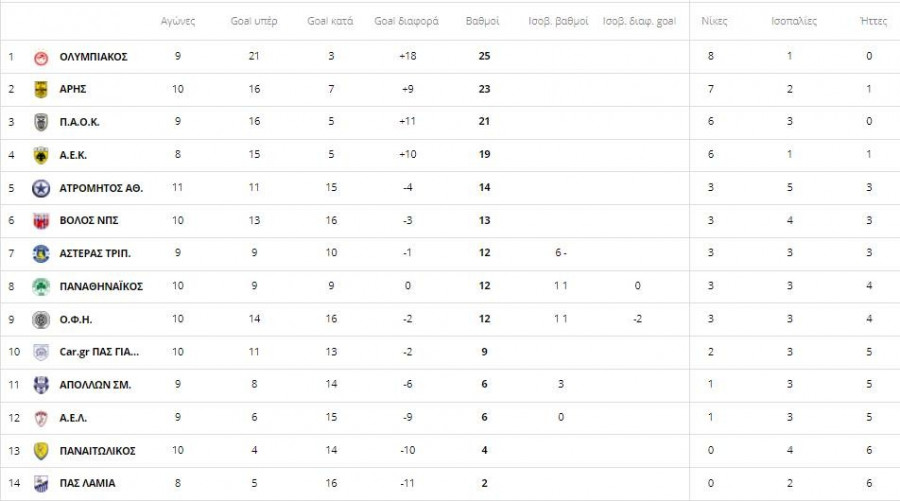
Task: Click the Αγώνες column header
Action: click(177, 21)
